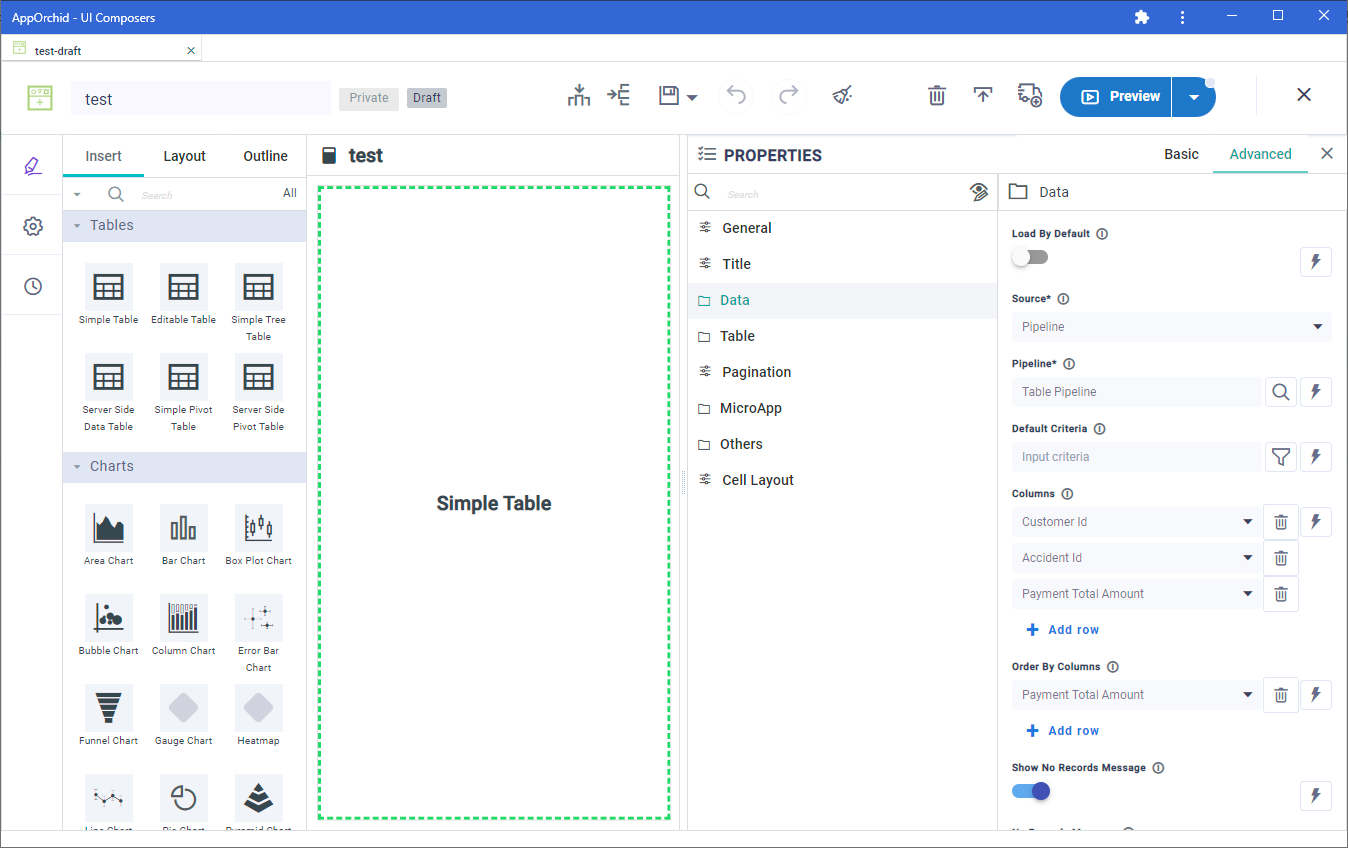
Task: Click the filter icon beside Default Criteria
Action: tap(1280, 457)
